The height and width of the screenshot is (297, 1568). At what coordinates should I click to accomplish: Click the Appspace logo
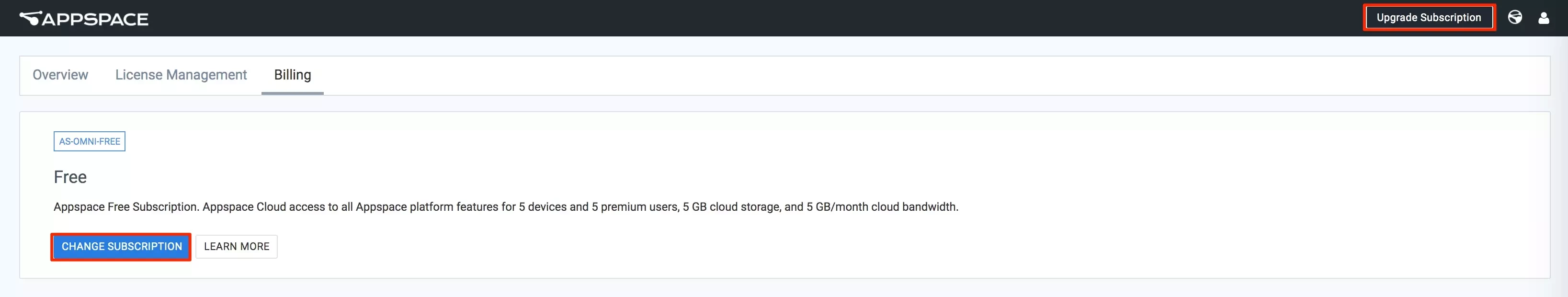tap(84, 19)
